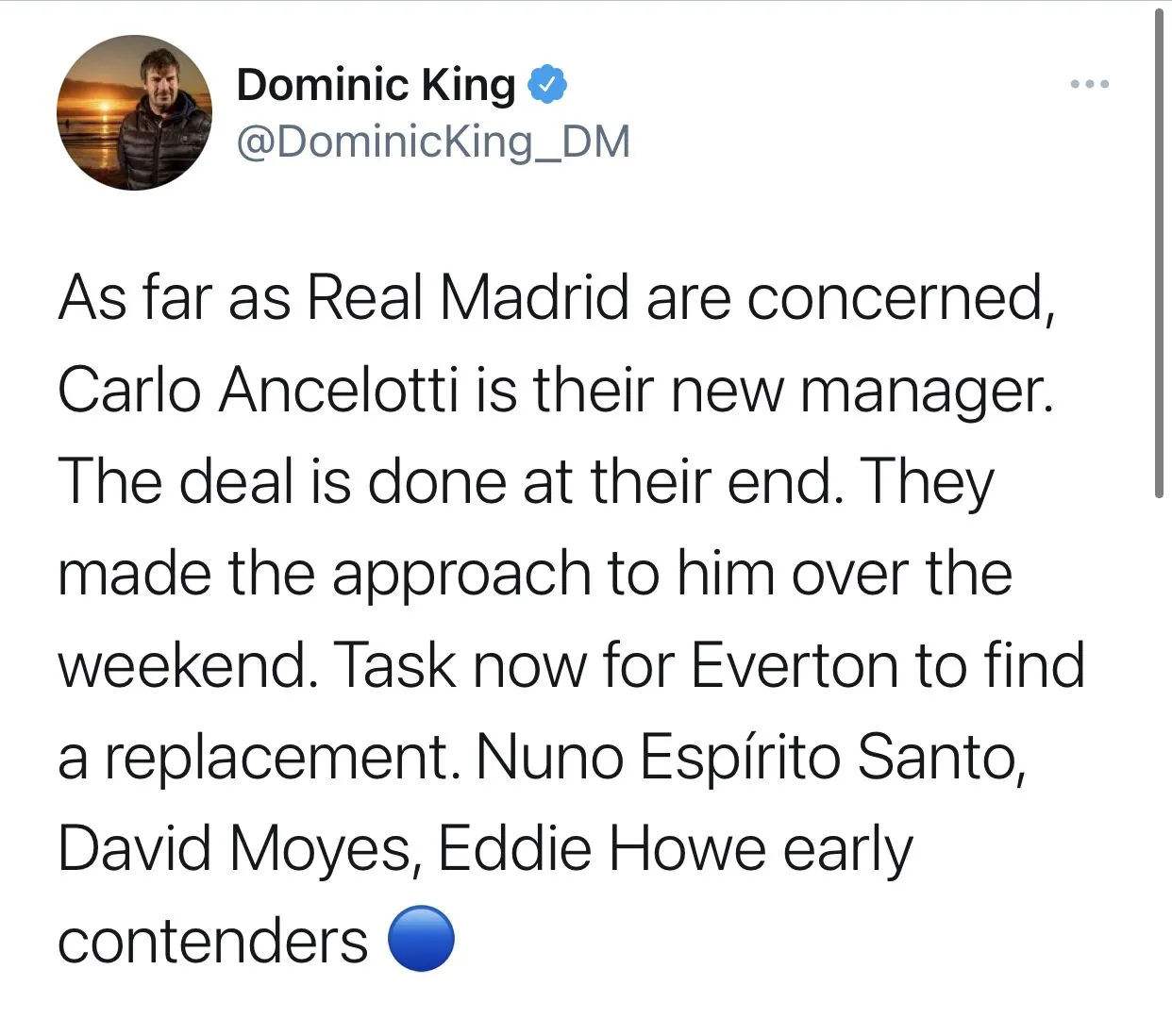Click the name "Nuno Espírito Santo"
The height and width of the screenshot is (1036, 1172).
coord(751,757)
